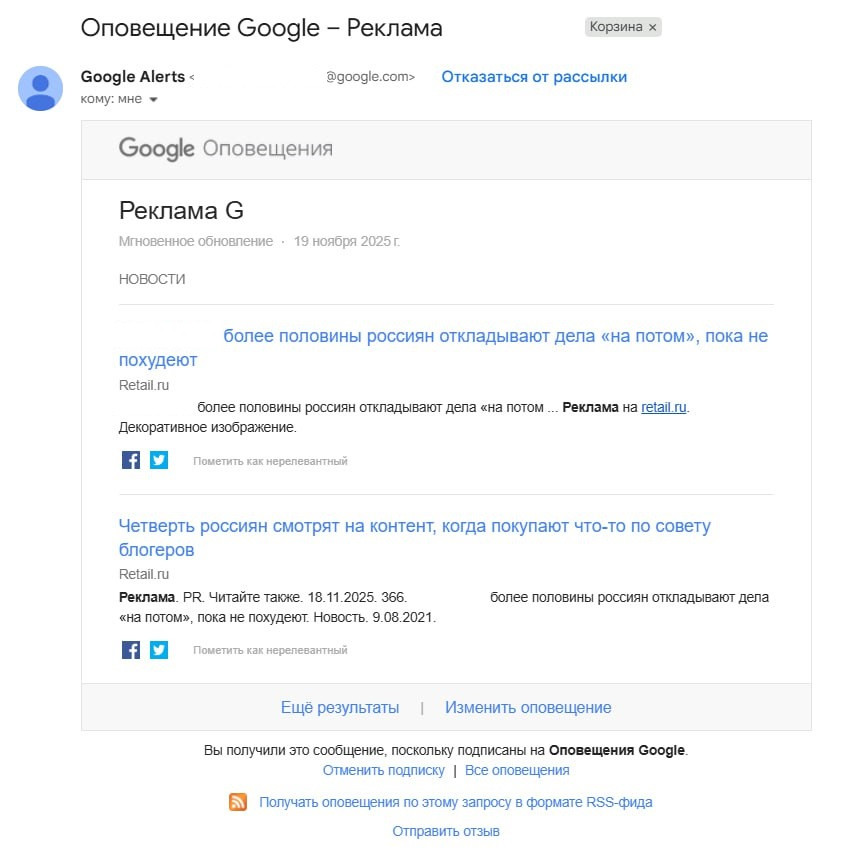Screen dimensions: 858x862
Task: Open 'Все оповещения' link
Action: click(x=517, y=771)
